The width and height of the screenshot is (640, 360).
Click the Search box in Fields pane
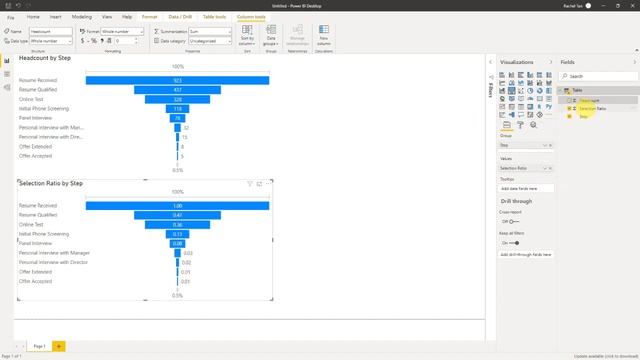pos(598,76)
